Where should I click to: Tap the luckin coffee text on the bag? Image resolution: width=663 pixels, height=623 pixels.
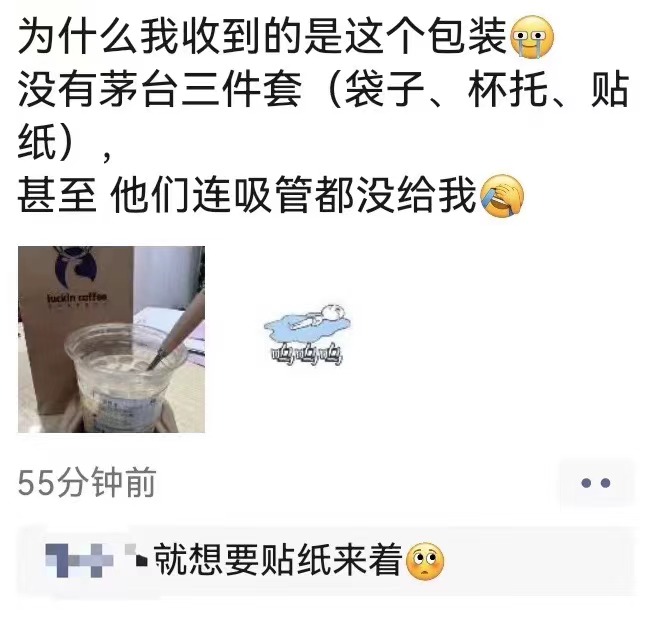[77, 298]
